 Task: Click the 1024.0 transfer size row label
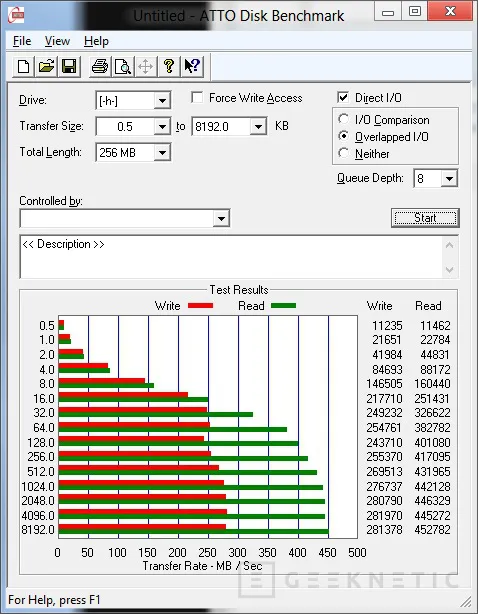point(38,486)
